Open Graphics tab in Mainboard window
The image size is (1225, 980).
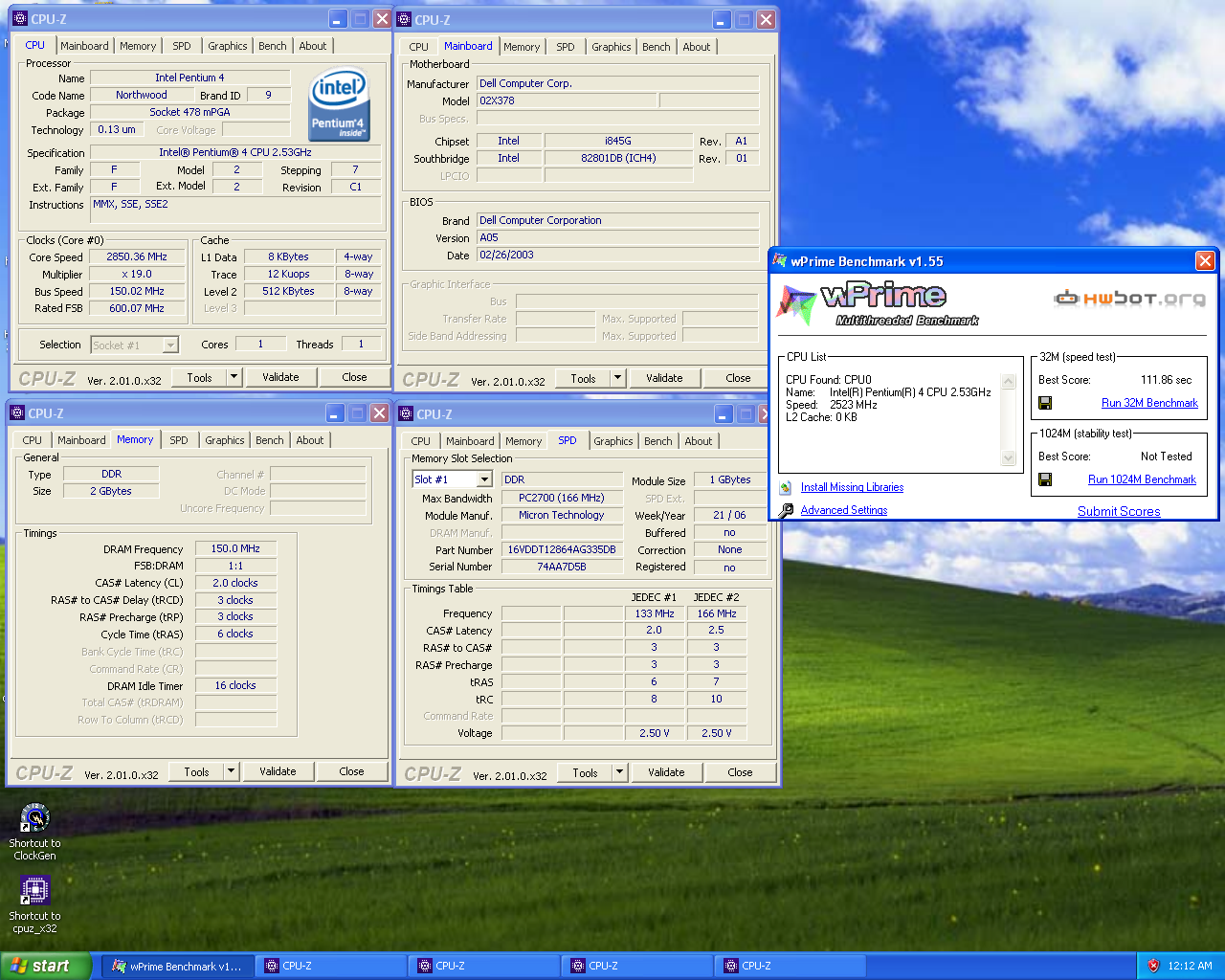tap(611, 47)
